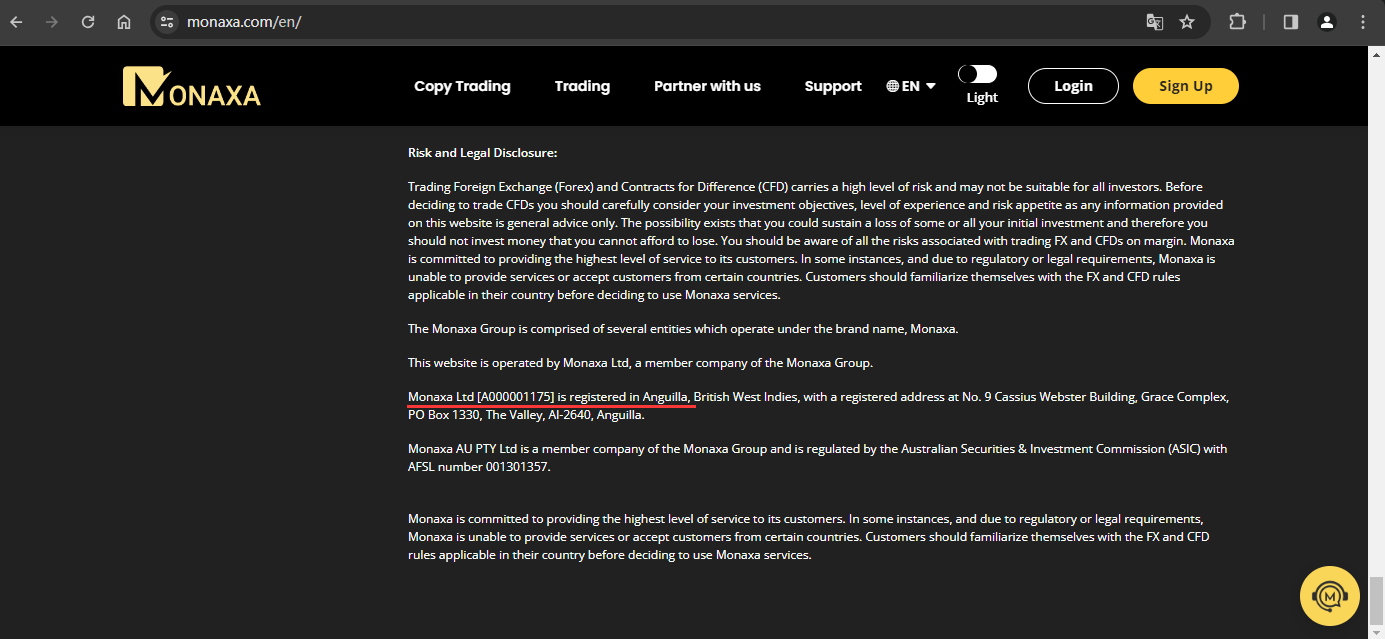View site information icon in address bar
This screenshot has height=639, width=1385.
(167, 22)
